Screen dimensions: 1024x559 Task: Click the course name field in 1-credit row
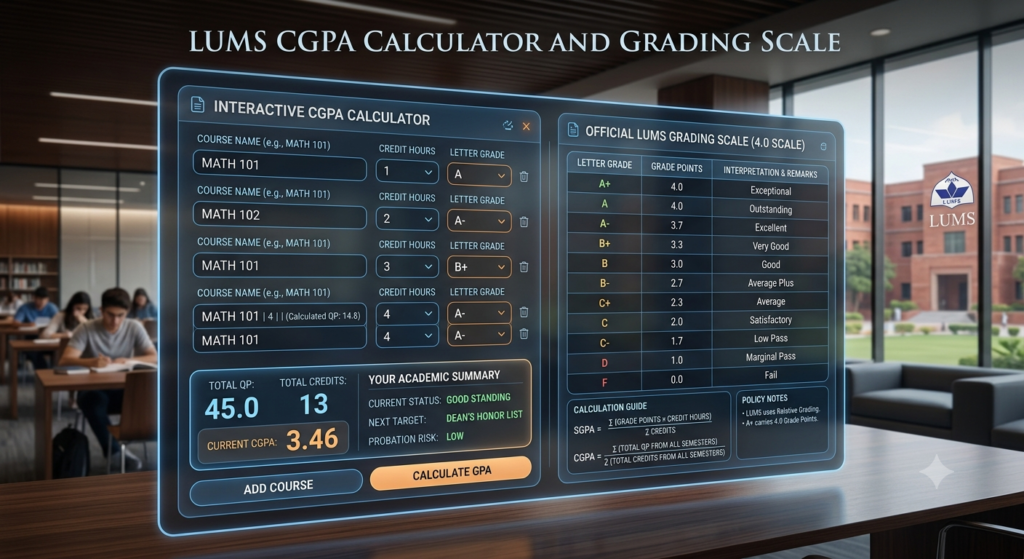point(280,165)
